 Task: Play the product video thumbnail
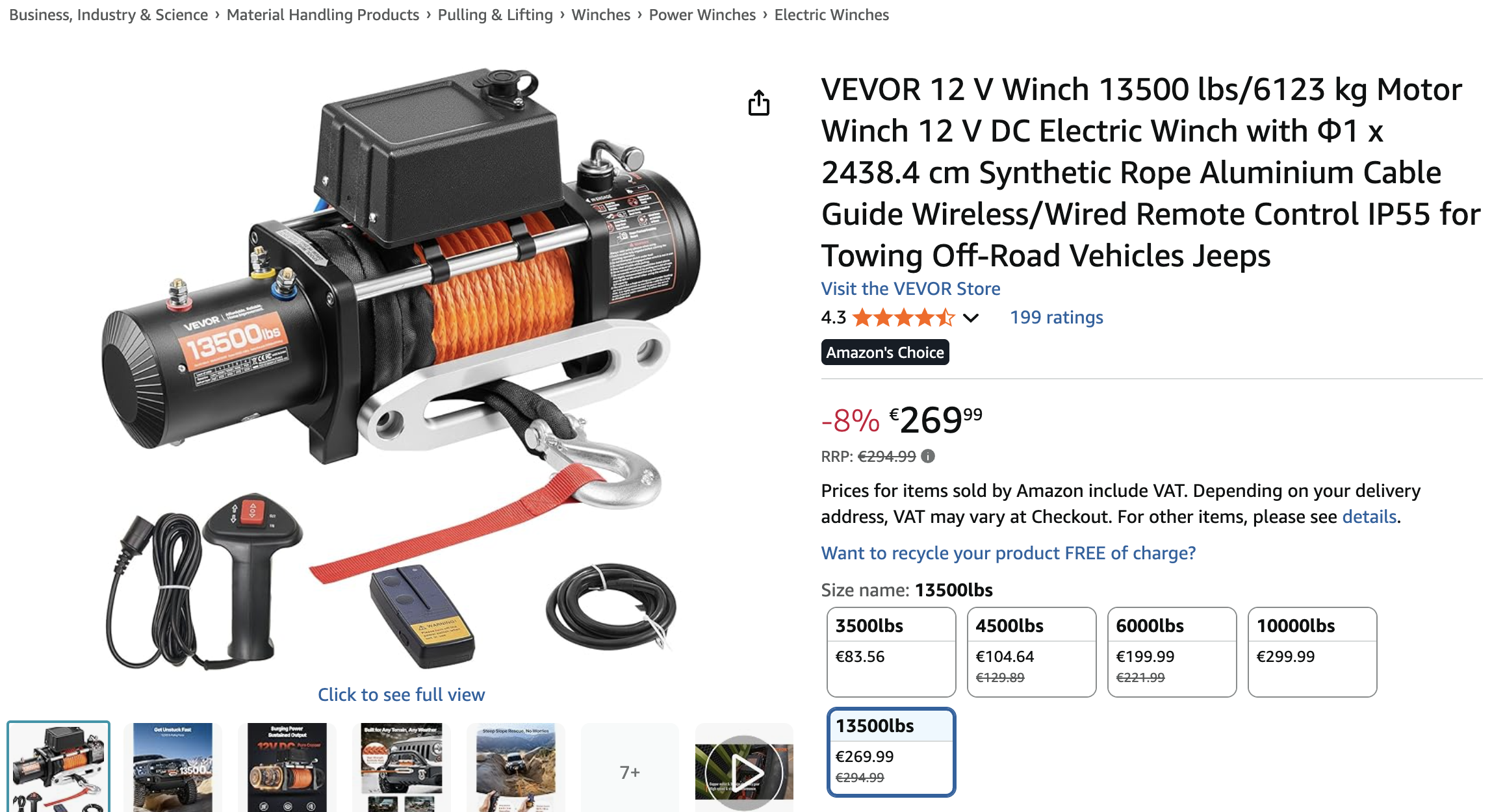pyautogui.click(x=744, y=770)
